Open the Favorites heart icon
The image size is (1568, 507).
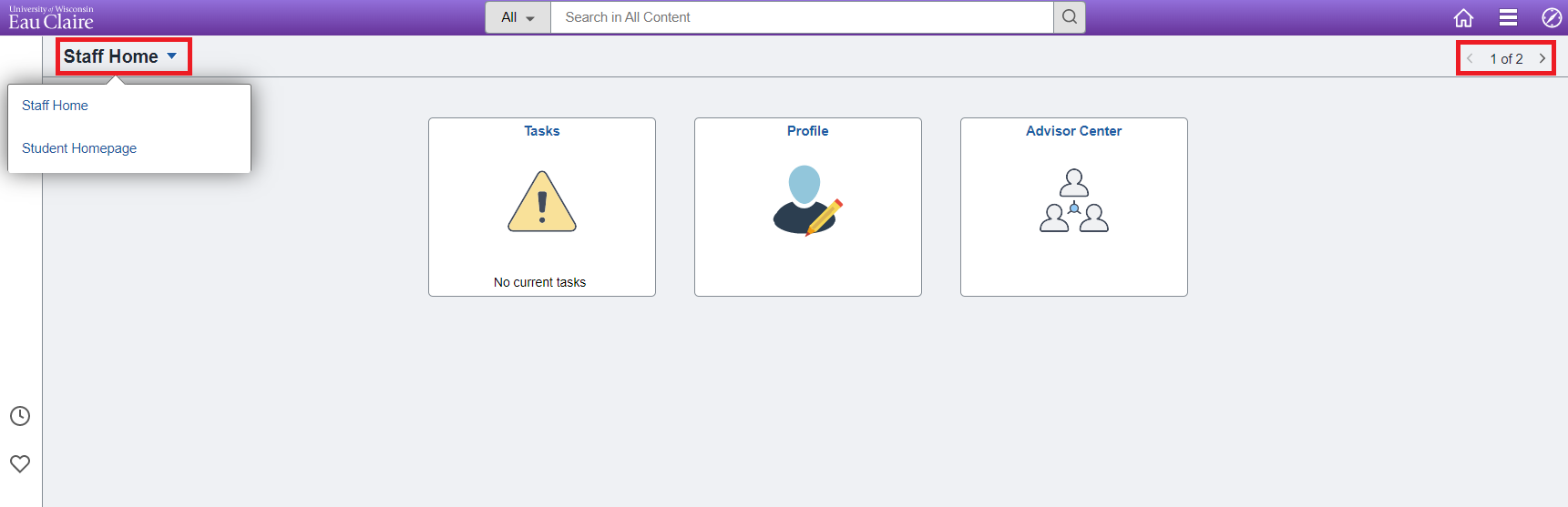coord(20,463)
